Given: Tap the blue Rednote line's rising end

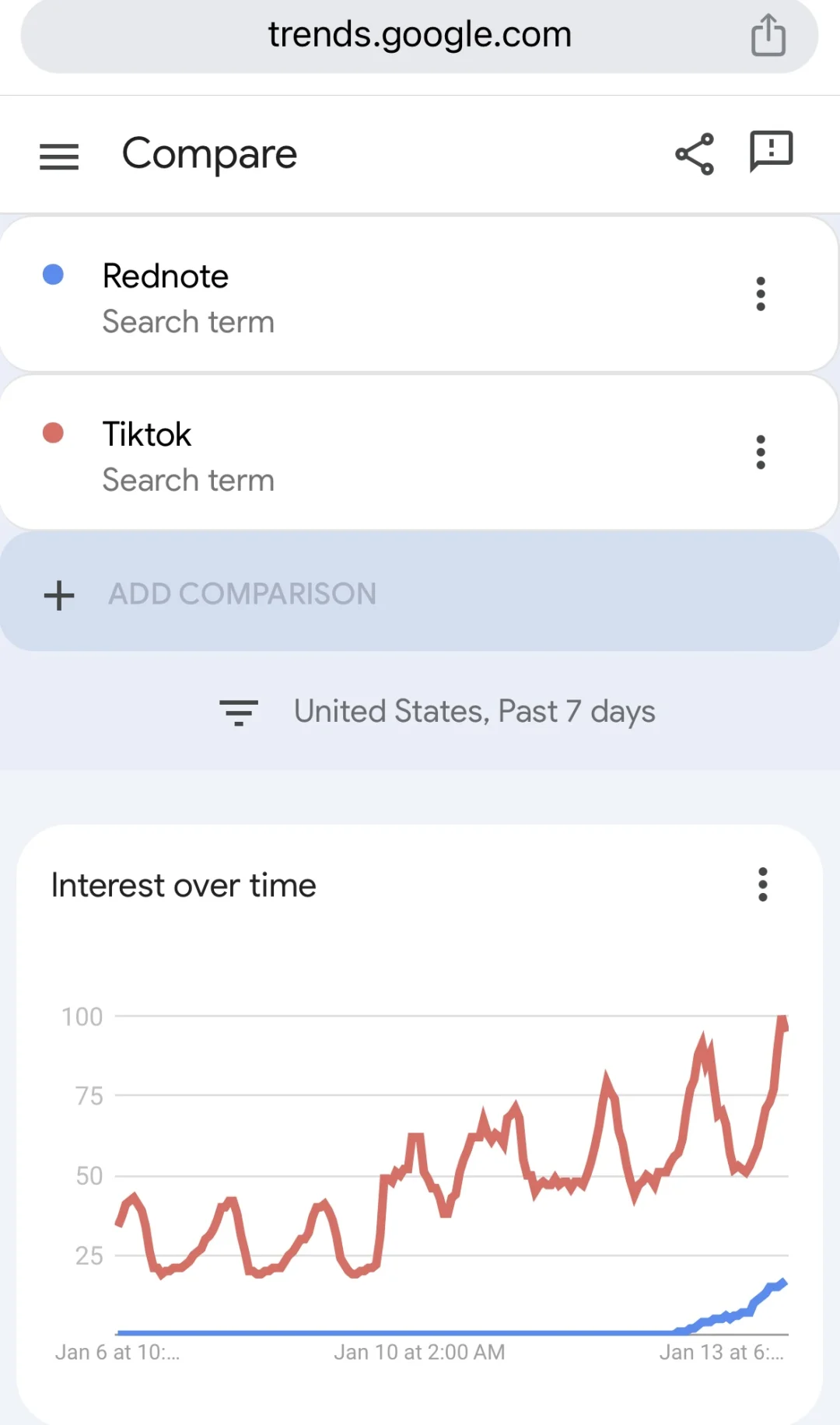Looking at the screenshot, I should click(781, 1283).
